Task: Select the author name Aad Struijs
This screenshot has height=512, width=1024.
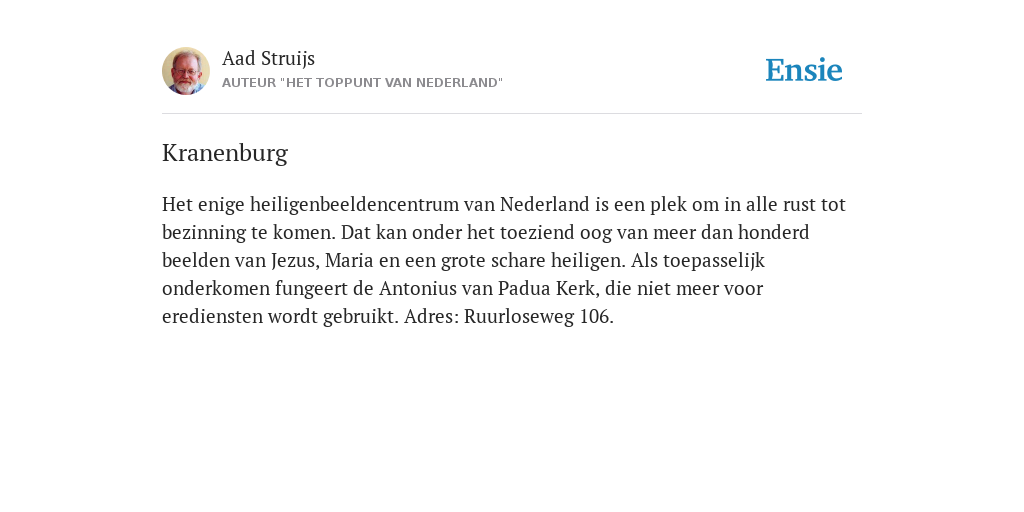Action: pyautogui.click(x=268, y=59)
